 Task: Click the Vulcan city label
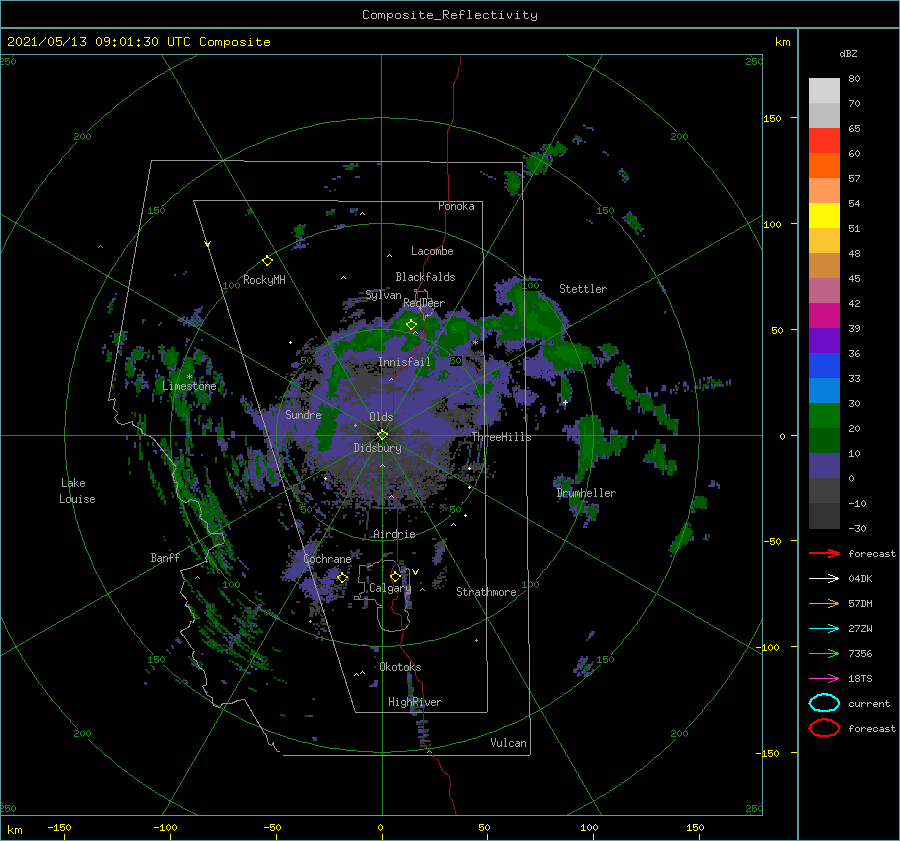pos(508,742)
